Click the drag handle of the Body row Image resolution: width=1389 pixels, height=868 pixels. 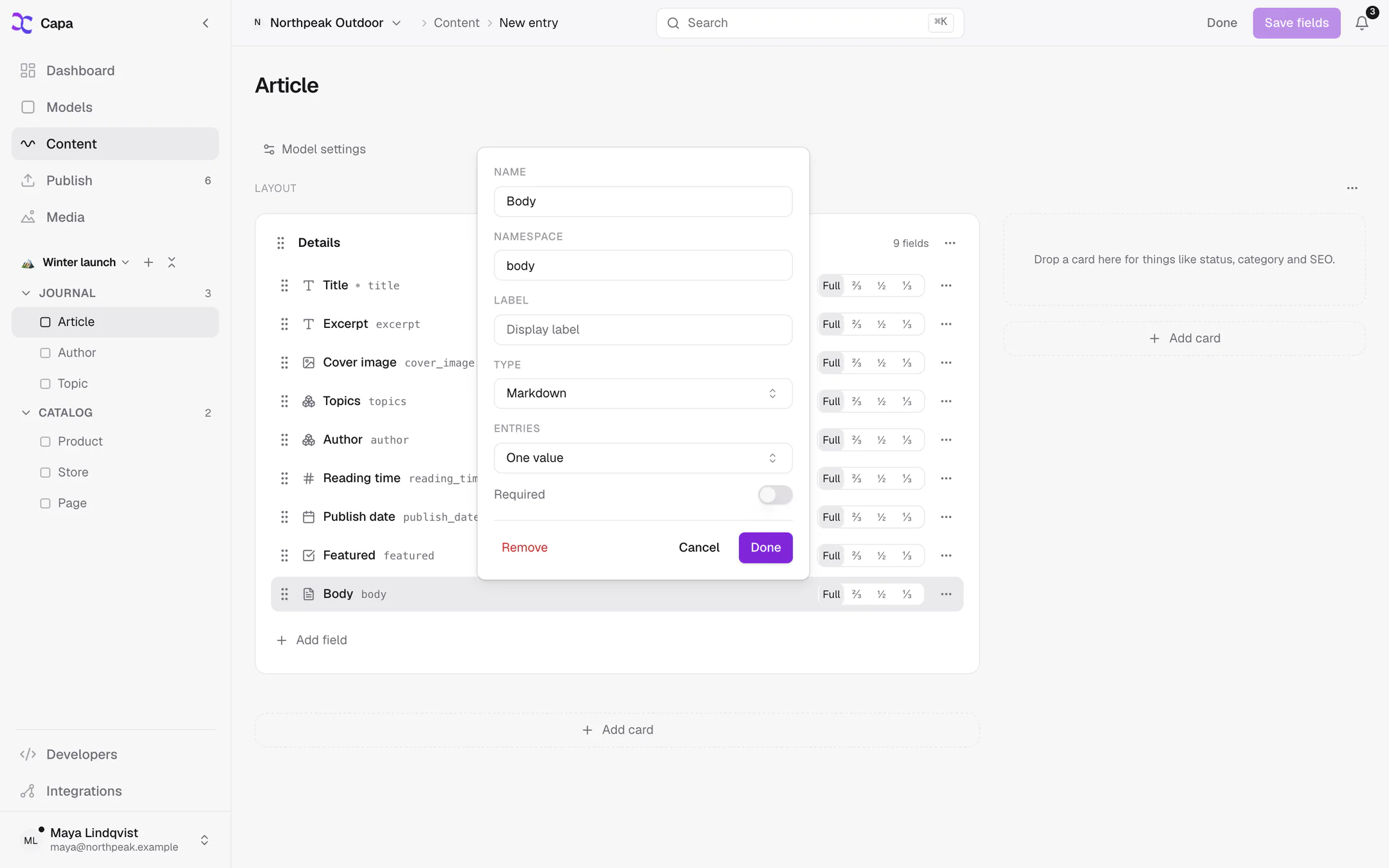284,594
